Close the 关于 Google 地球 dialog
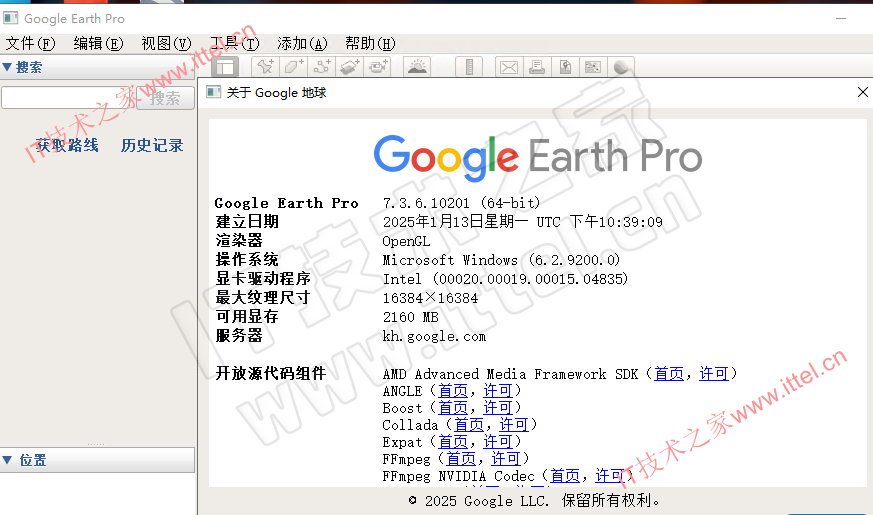The image size is (873, 515). 862,92
